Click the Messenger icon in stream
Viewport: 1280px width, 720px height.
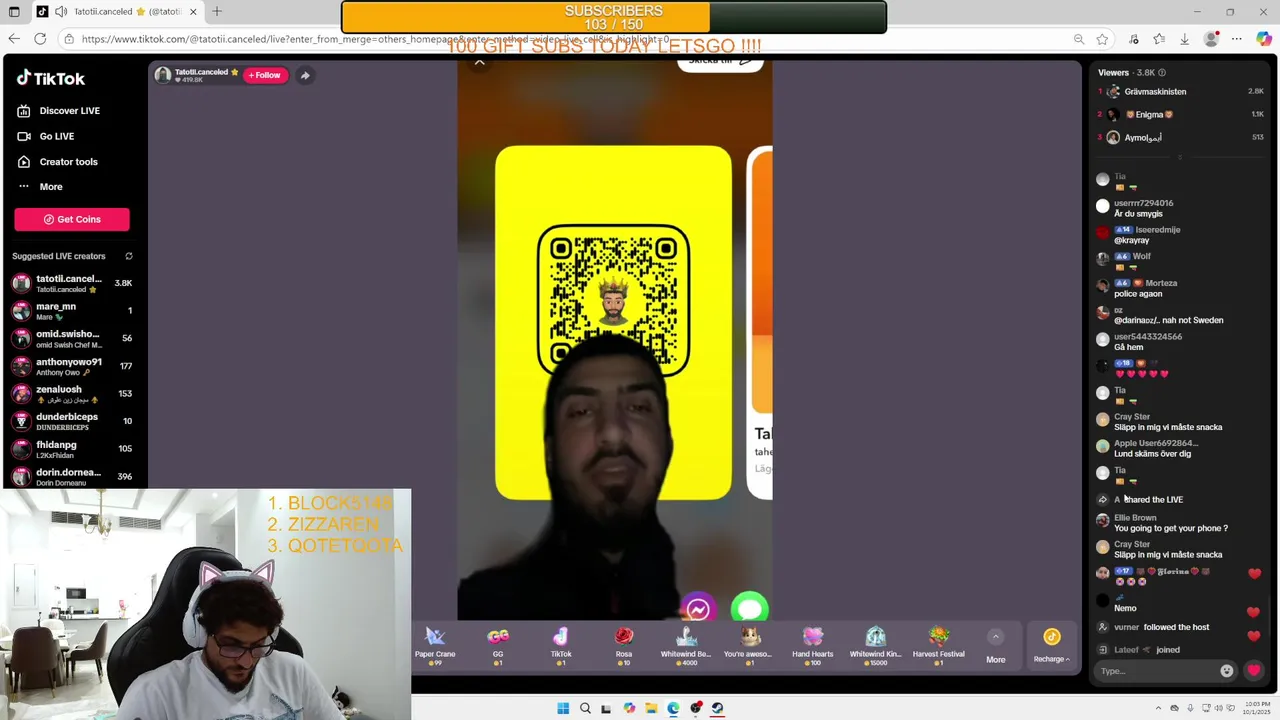click(698, 608)
